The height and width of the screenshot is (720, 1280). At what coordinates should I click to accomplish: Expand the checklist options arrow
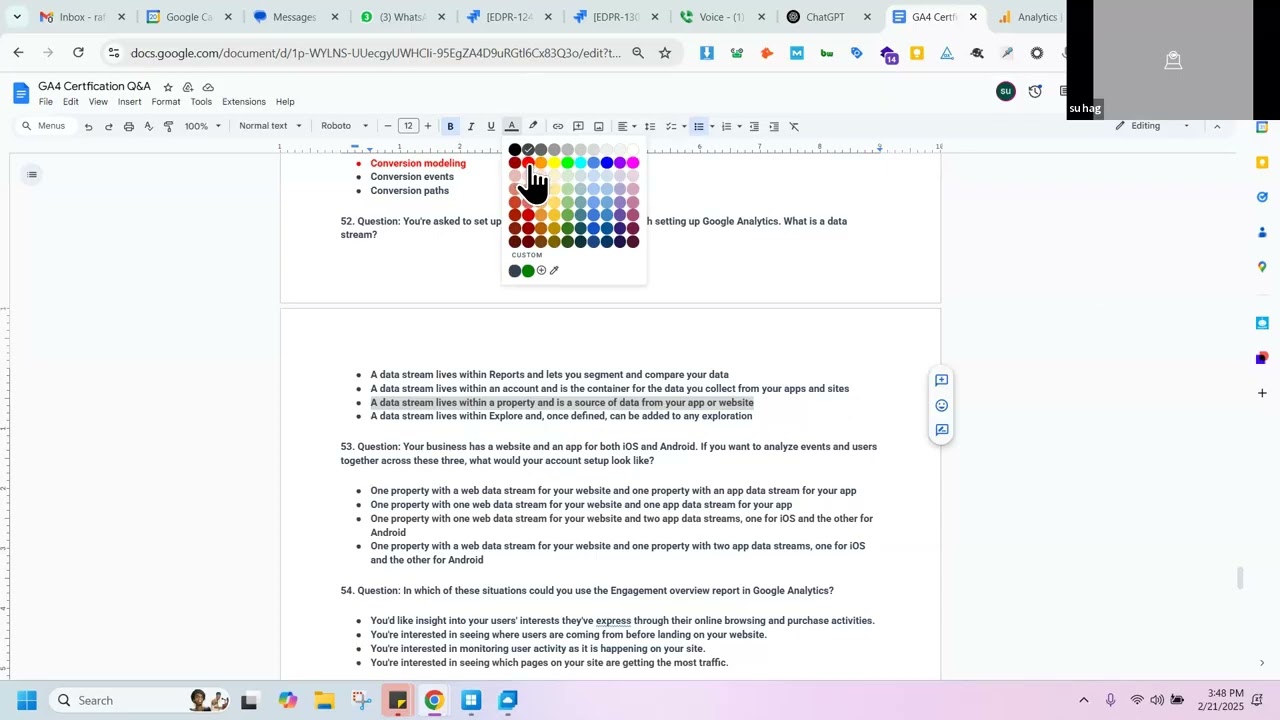[684, 126]
